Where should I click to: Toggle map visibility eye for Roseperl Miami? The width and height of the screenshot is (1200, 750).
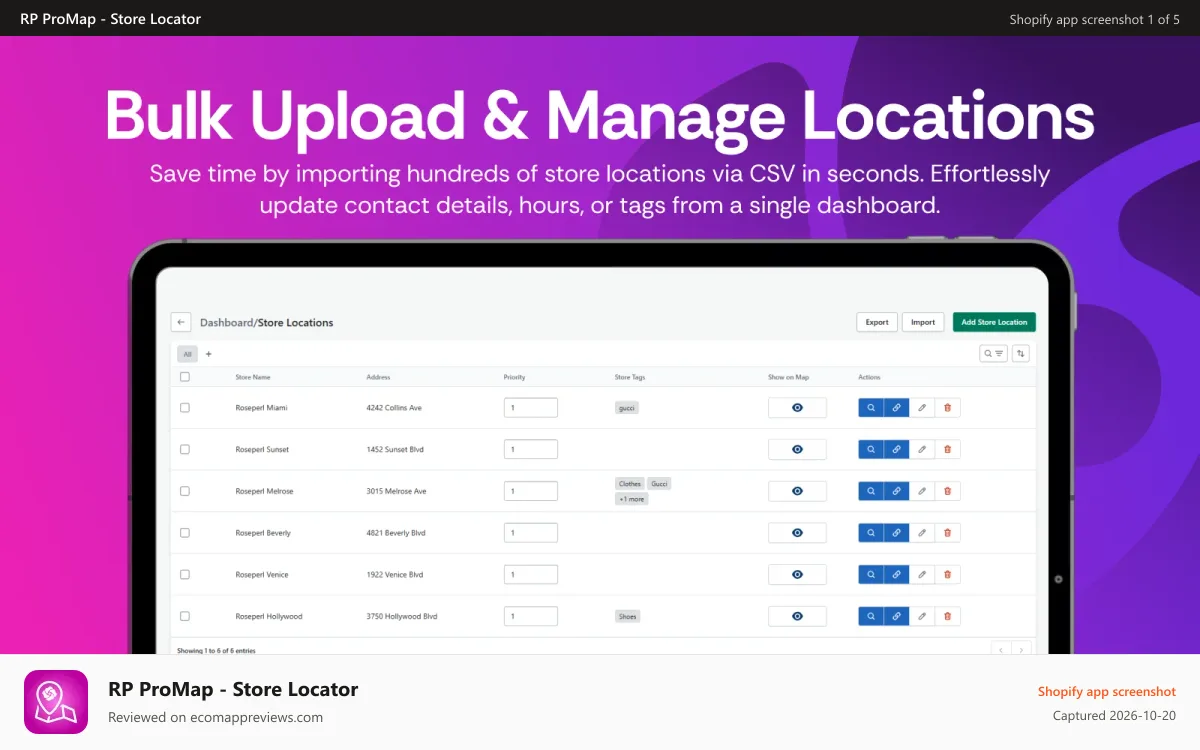[x=797, y=408]
